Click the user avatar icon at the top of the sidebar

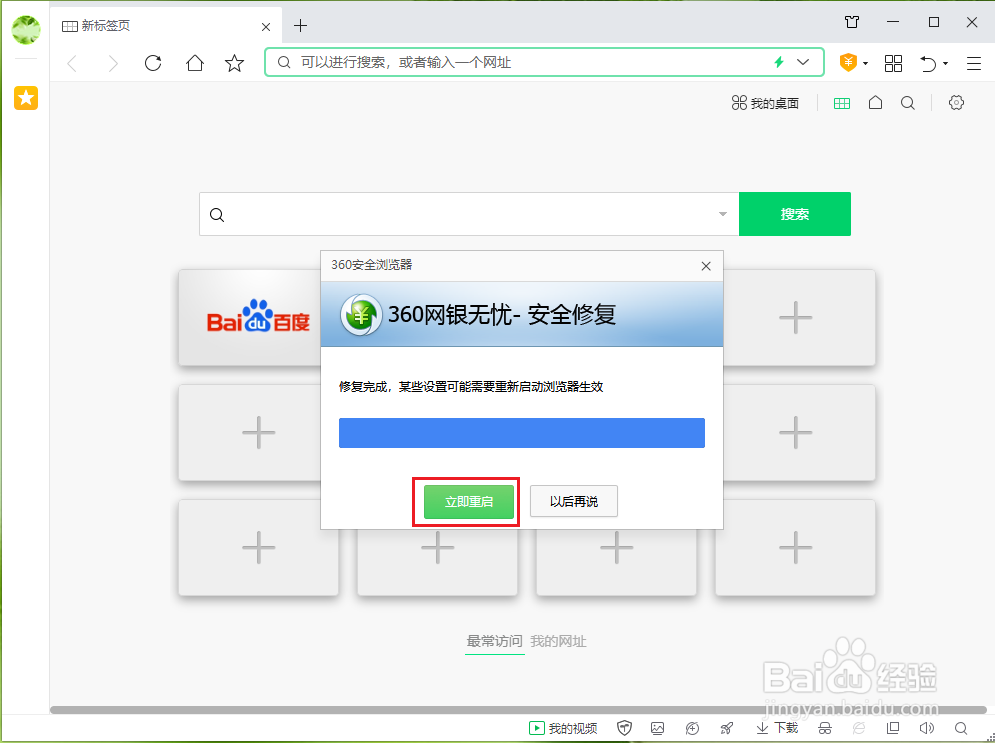pos(26,29)
